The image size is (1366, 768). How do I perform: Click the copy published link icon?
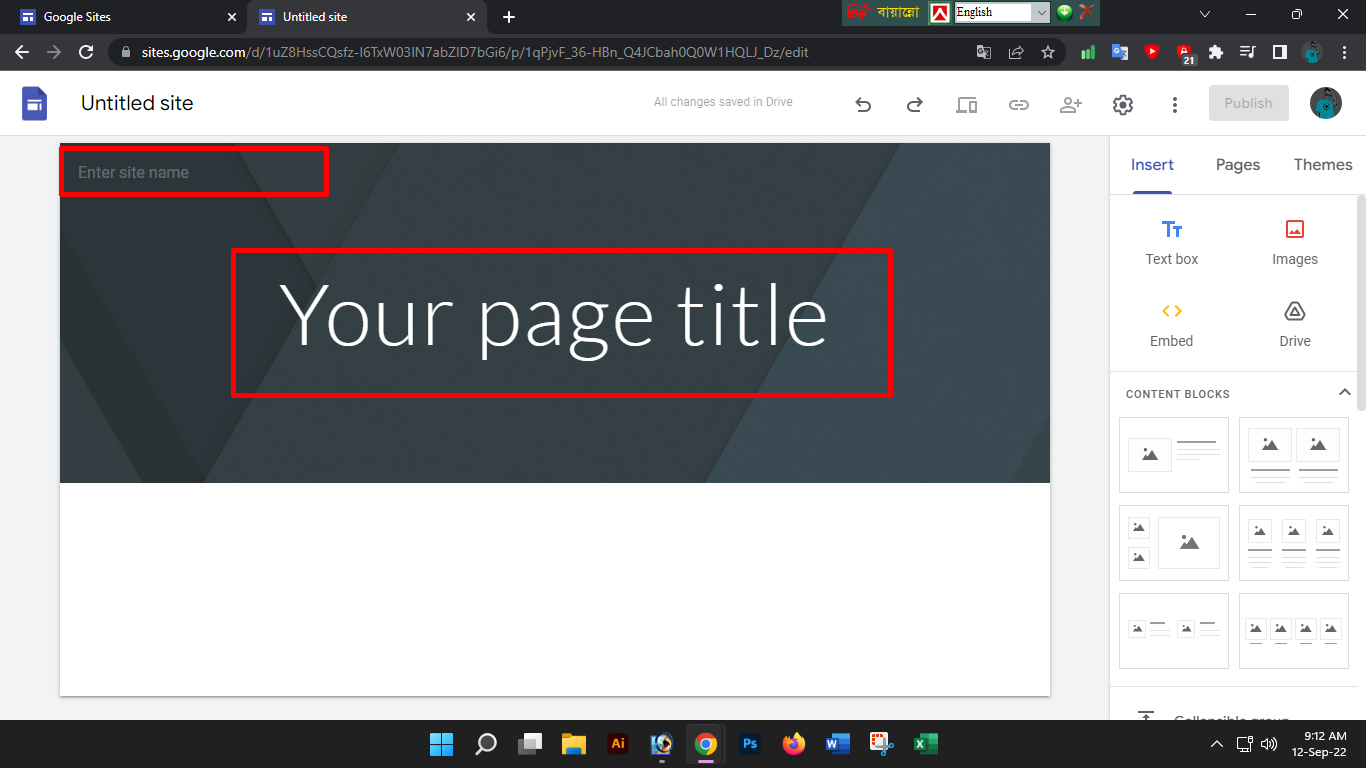click(1018, 104)
